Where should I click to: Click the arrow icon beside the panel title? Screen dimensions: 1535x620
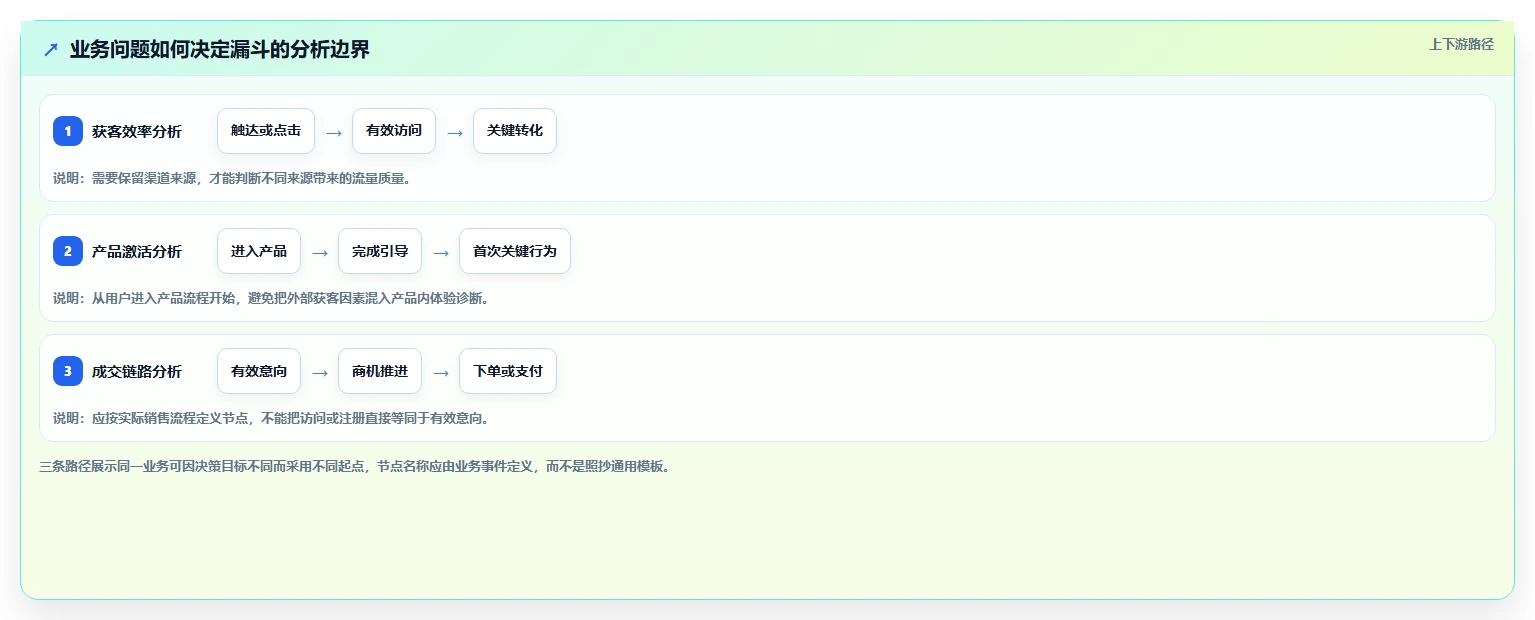(51, 50)
